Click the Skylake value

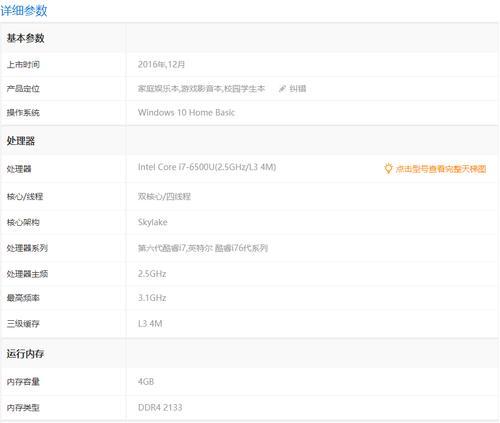153,222
